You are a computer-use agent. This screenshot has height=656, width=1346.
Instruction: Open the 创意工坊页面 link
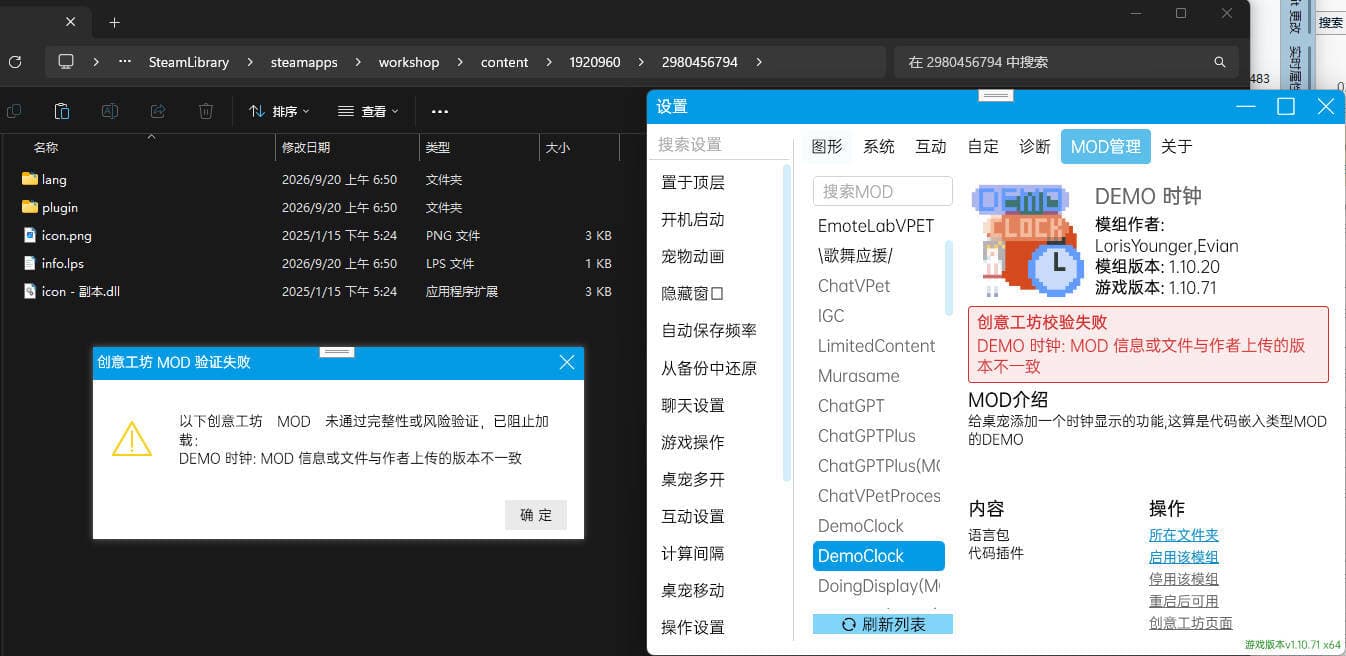1191,623
